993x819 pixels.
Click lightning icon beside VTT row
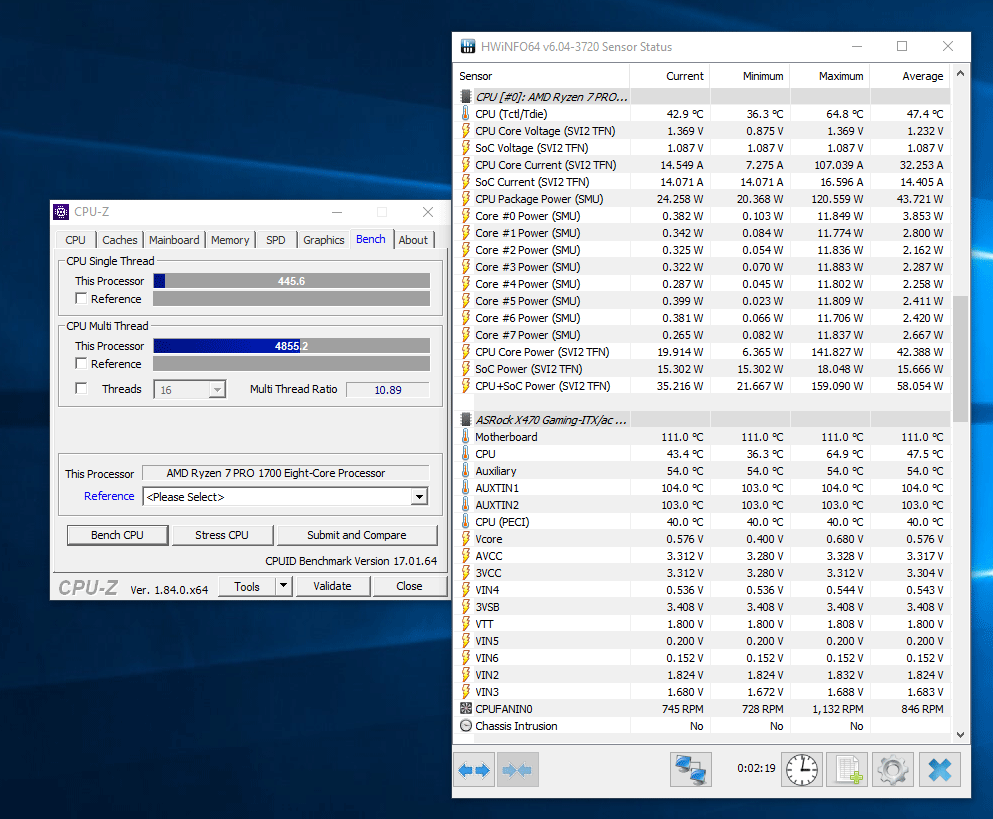pos(465,623)
